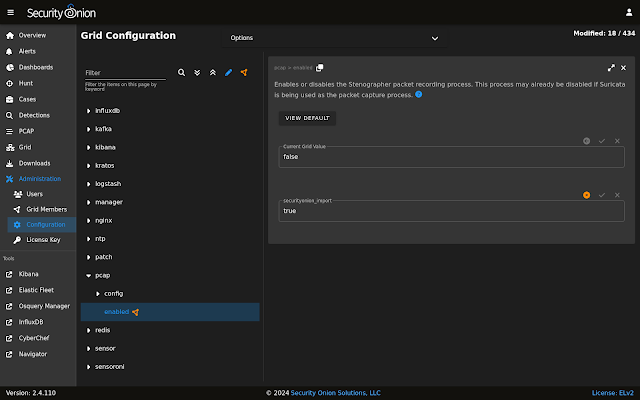Expand the setting panel to full width
Screen dimensions: 640x400
(611, 68)
